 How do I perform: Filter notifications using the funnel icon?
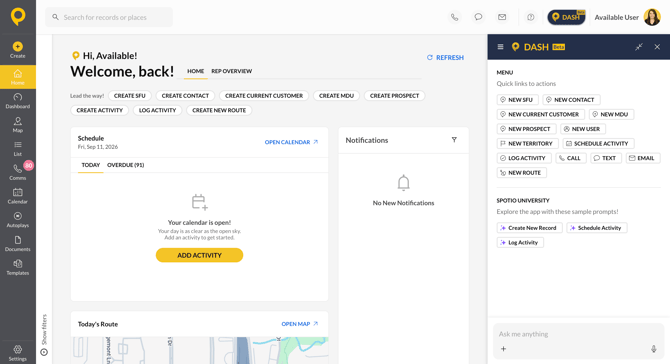[454, 140]
